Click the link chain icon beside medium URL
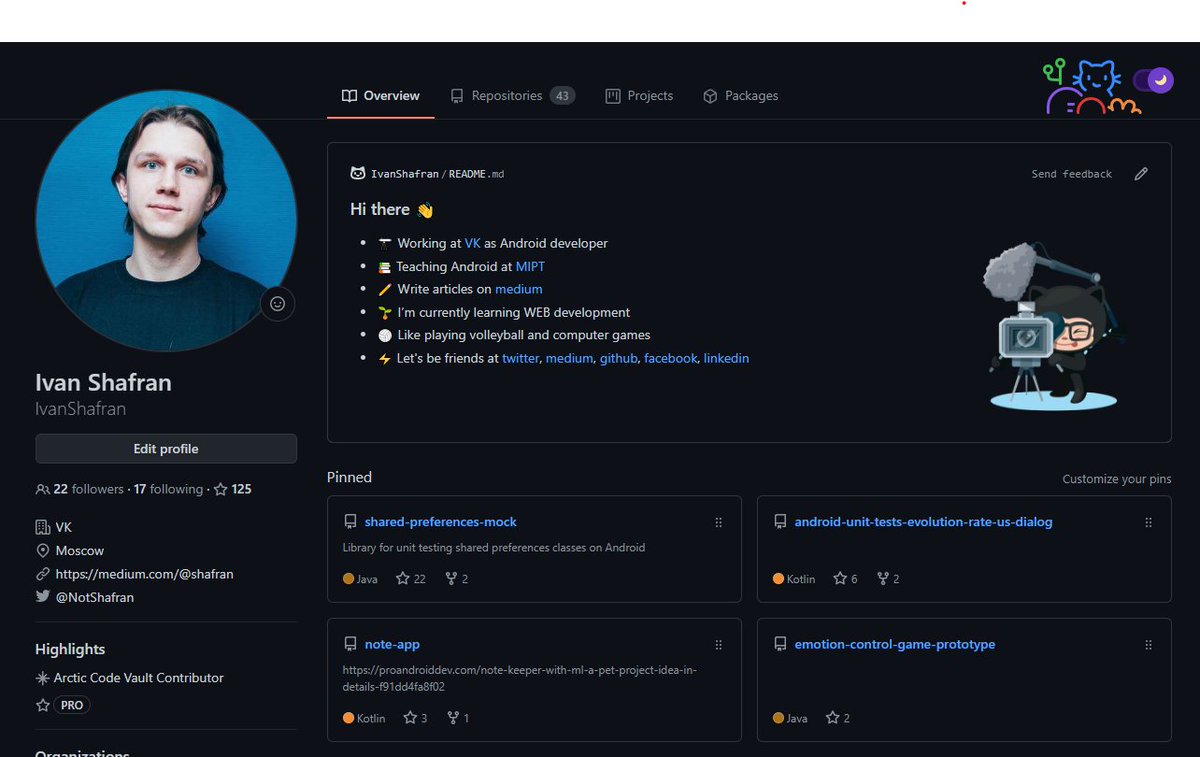This screenshot has width=1200, height=757. point(43,574)
